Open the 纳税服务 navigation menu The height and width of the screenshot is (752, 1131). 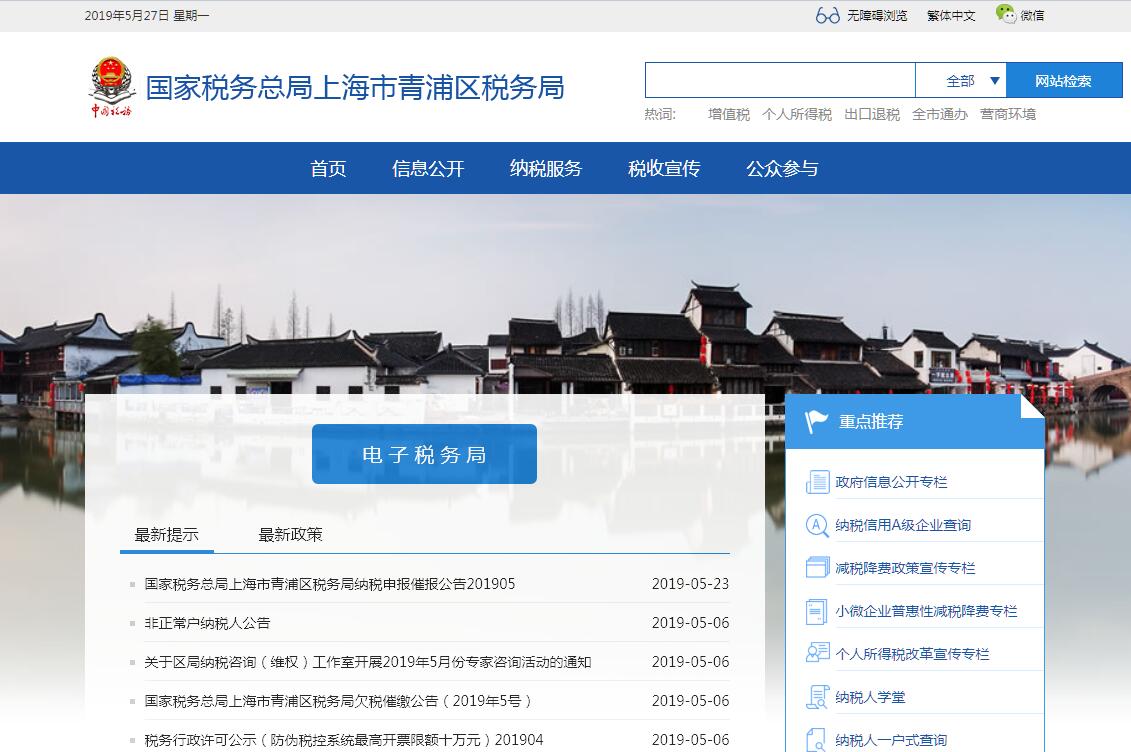click(545, 169)
